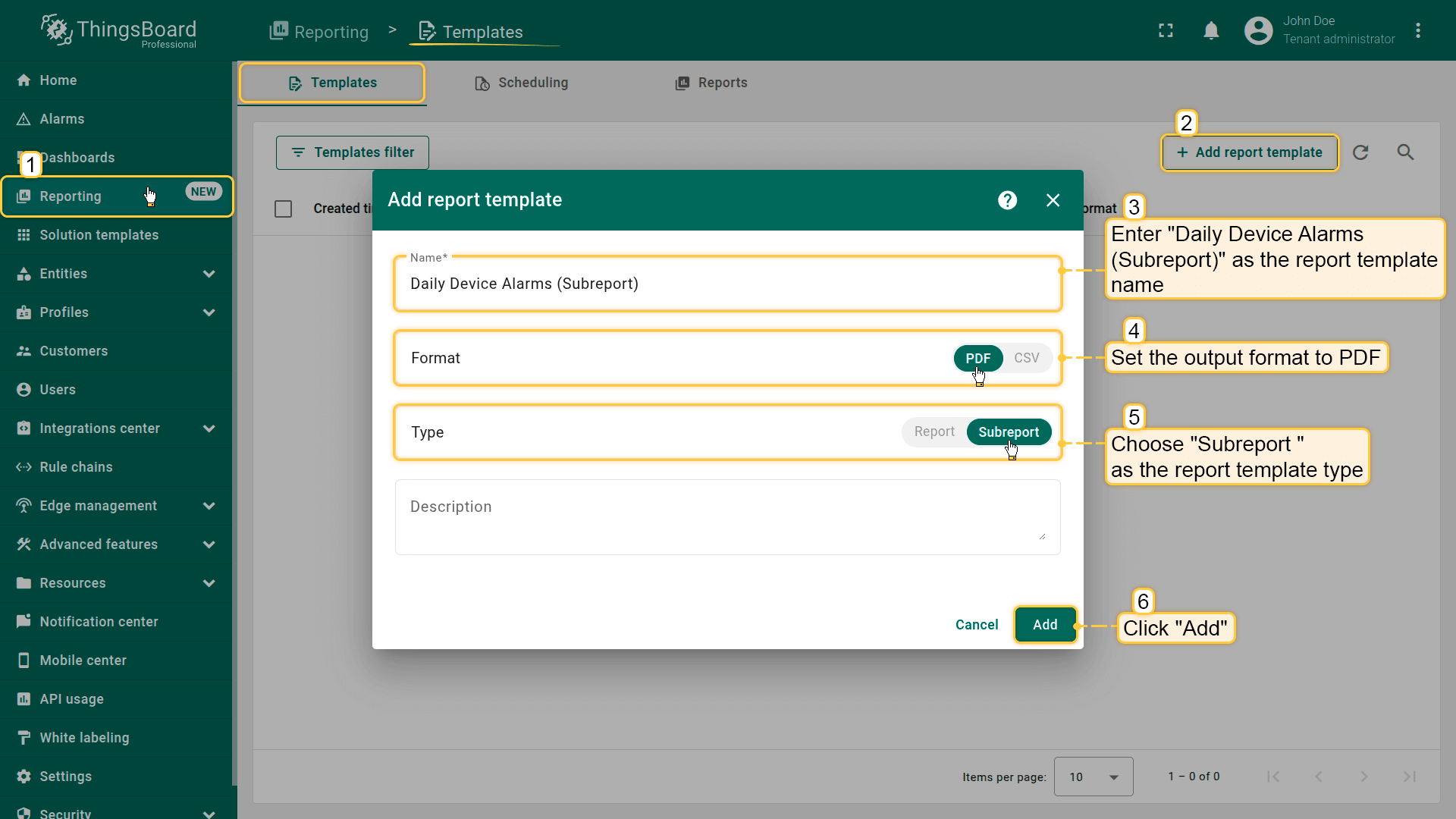Click the refresh icon in templates toolbar
Screen dimensions: 1456x819
[1360, 152]
